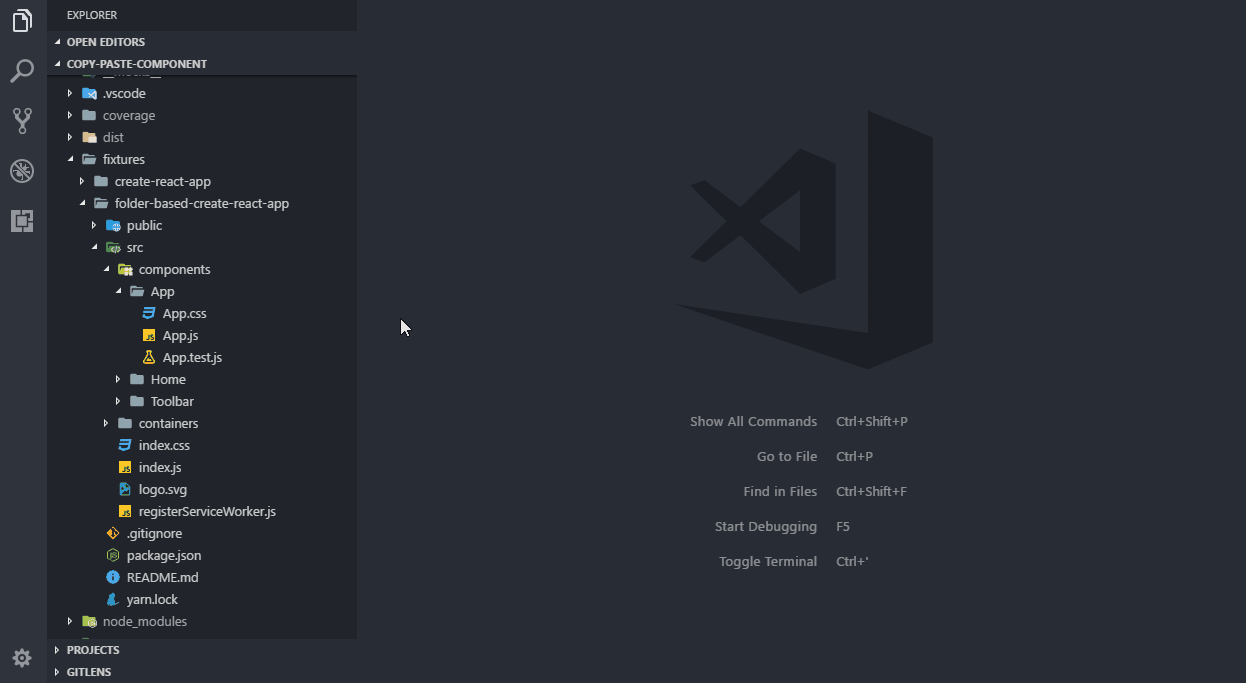Click the Toggle Terminal hint

coord(768,561)
